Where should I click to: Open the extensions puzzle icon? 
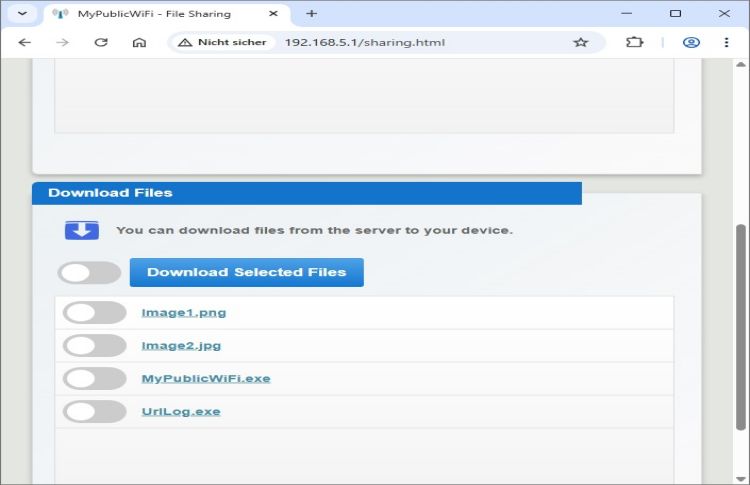pyautogui.click(x=634, y=43)
